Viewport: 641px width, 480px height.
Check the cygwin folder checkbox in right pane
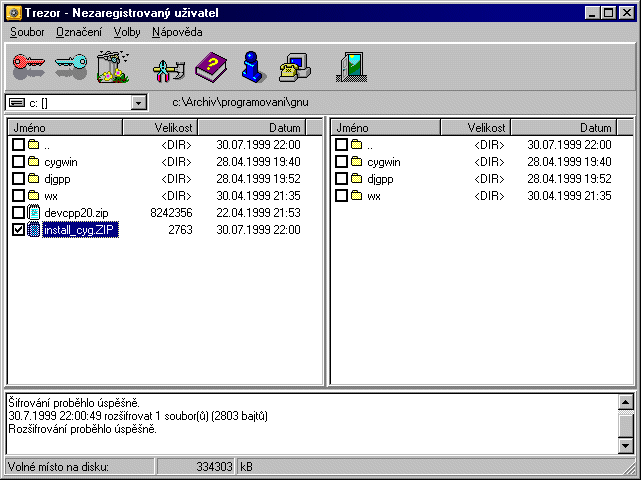point(342,162)
